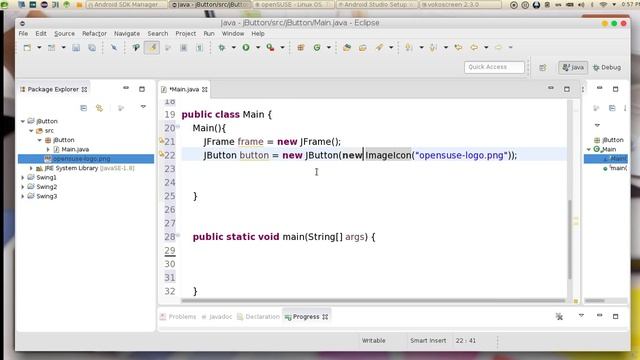Open the Project menu
The height and width of the screenshot is (360, 640).
pos(186,33)
